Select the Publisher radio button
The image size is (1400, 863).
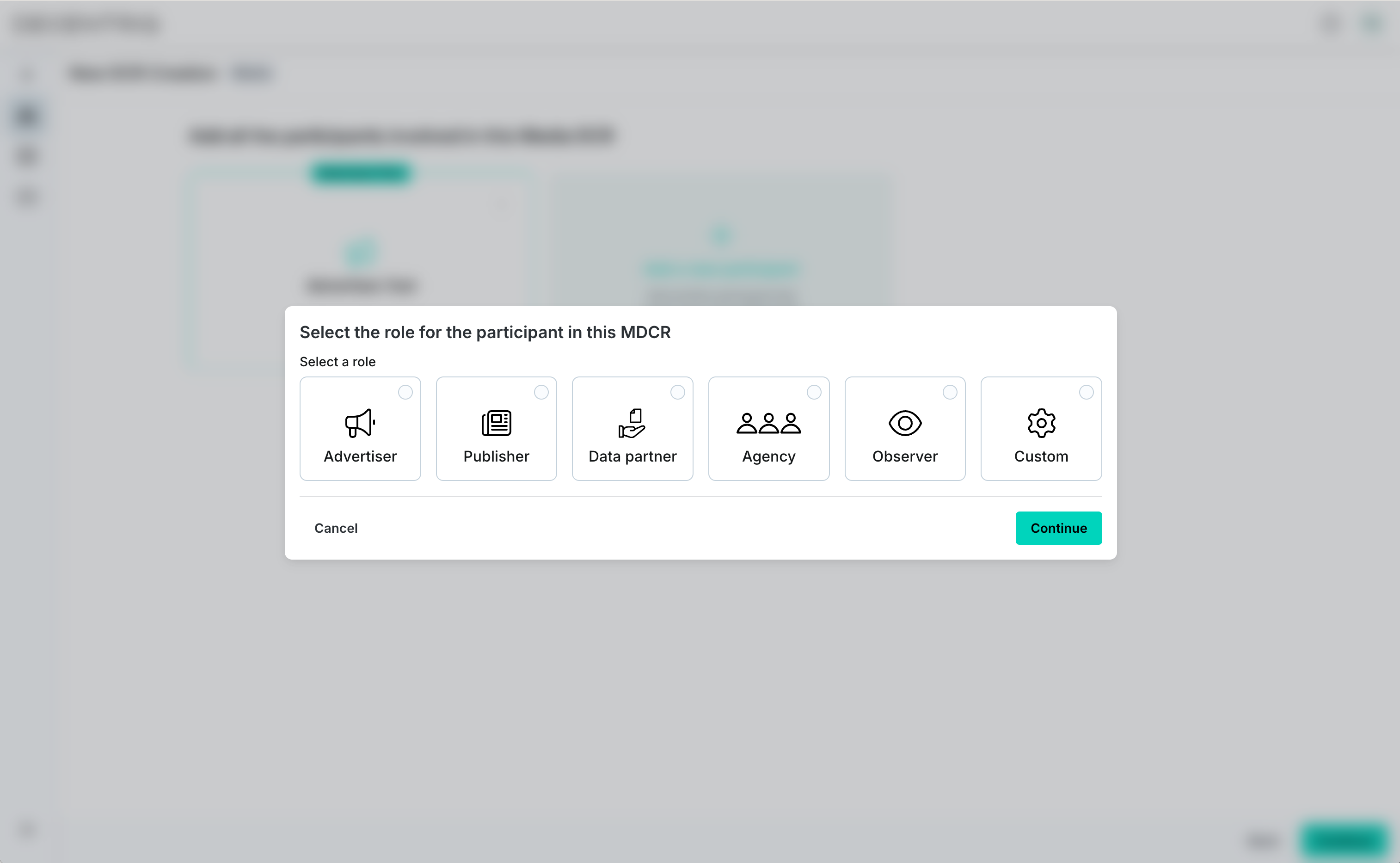[x=541, y=392]
